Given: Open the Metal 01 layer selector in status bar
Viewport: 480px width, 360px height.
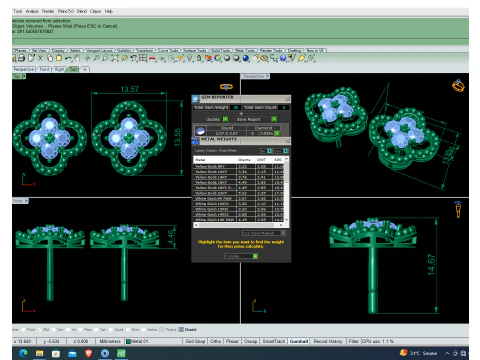Looking at the screenshot, I should pos(154,341).
